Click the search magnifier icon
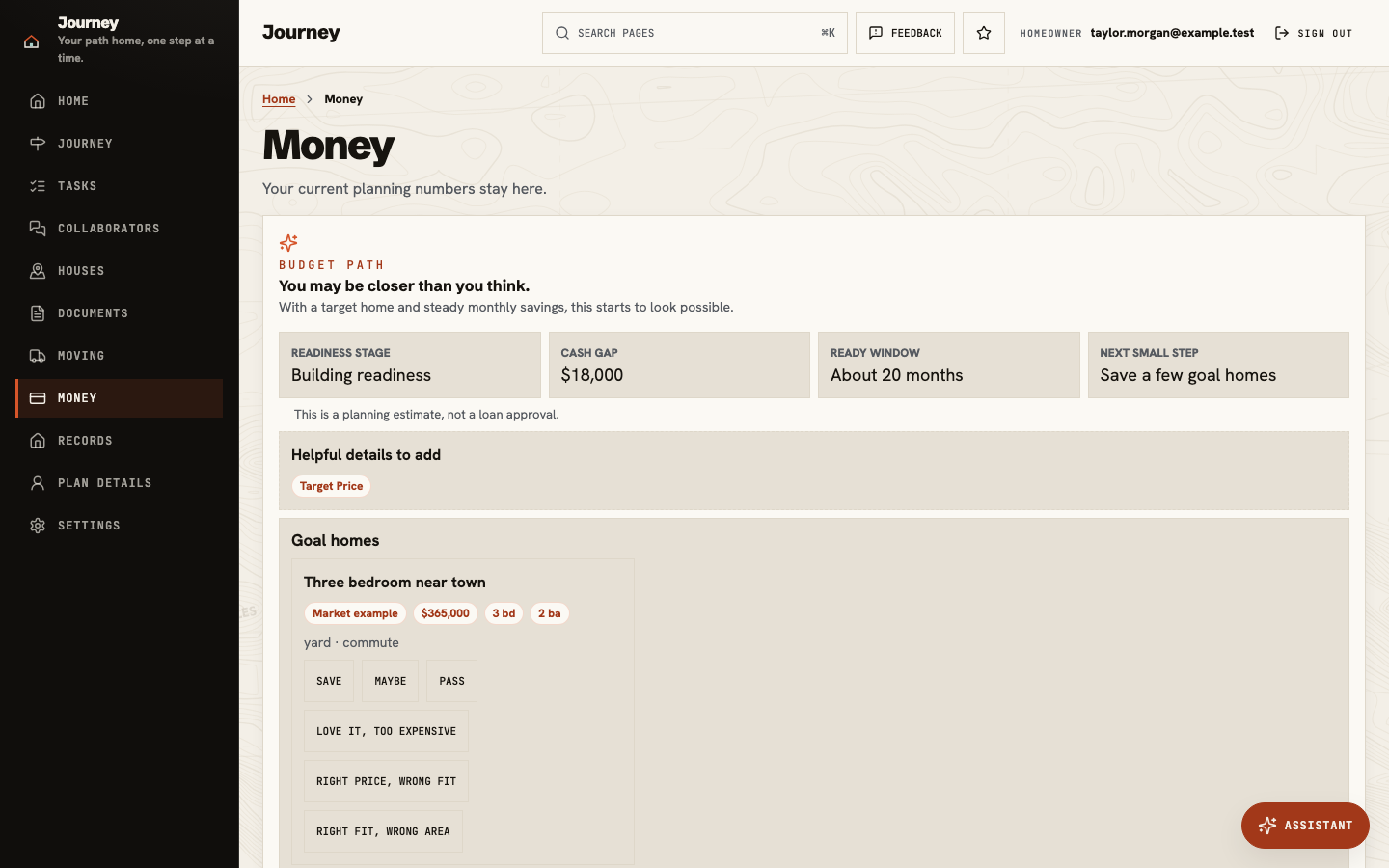 coord(562,33)
